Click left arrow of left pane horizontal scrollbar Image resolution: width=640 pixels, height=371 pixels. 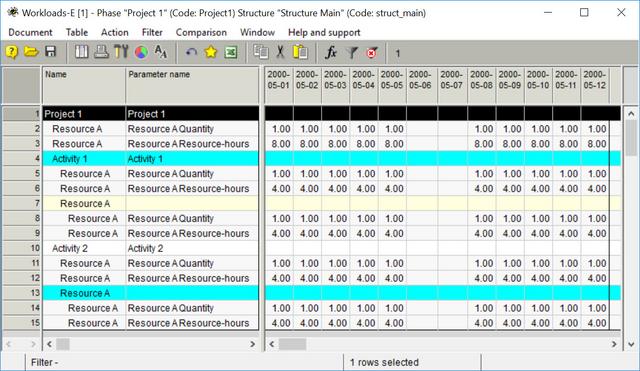click(49, 344)
